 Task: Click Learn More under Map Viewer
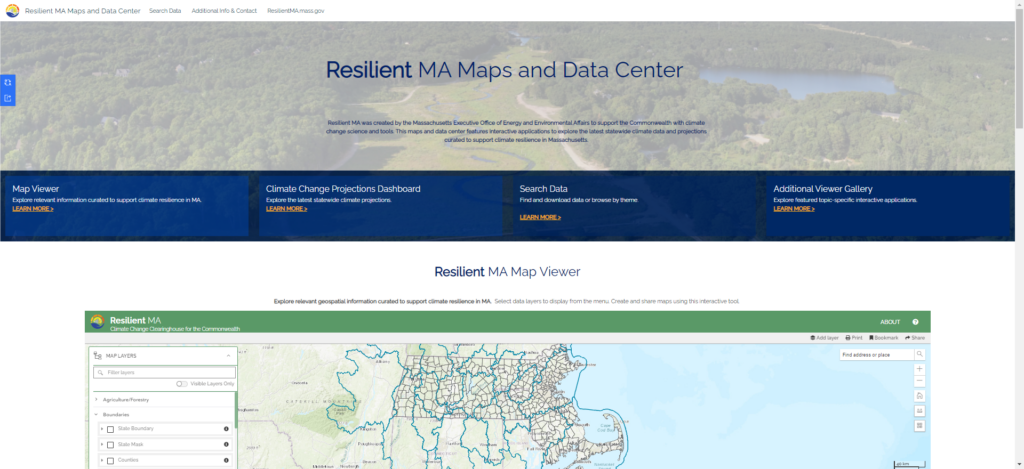[x=33, y=209]
